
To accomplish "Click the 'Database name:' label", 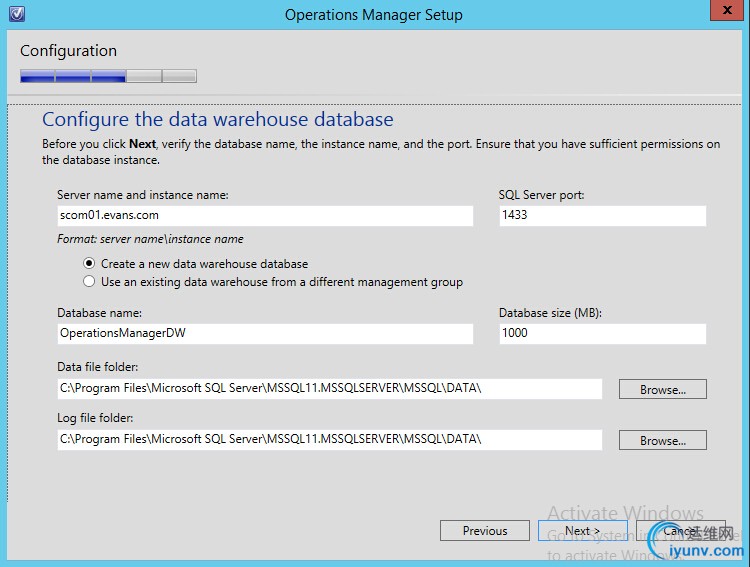I will tap(99, 312).
